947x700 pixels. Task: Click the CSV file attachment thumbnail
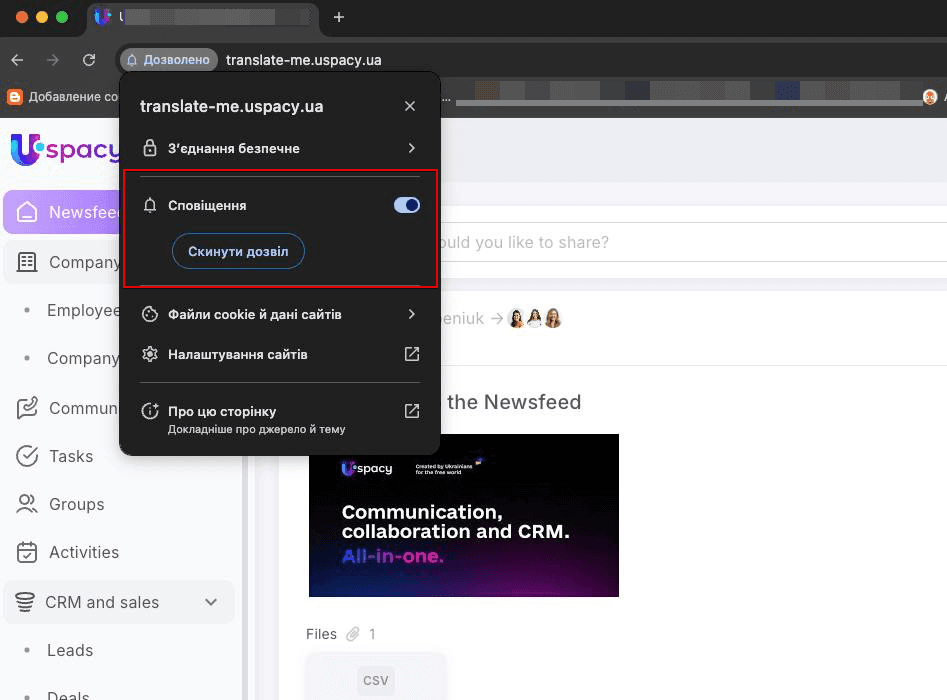375,680
